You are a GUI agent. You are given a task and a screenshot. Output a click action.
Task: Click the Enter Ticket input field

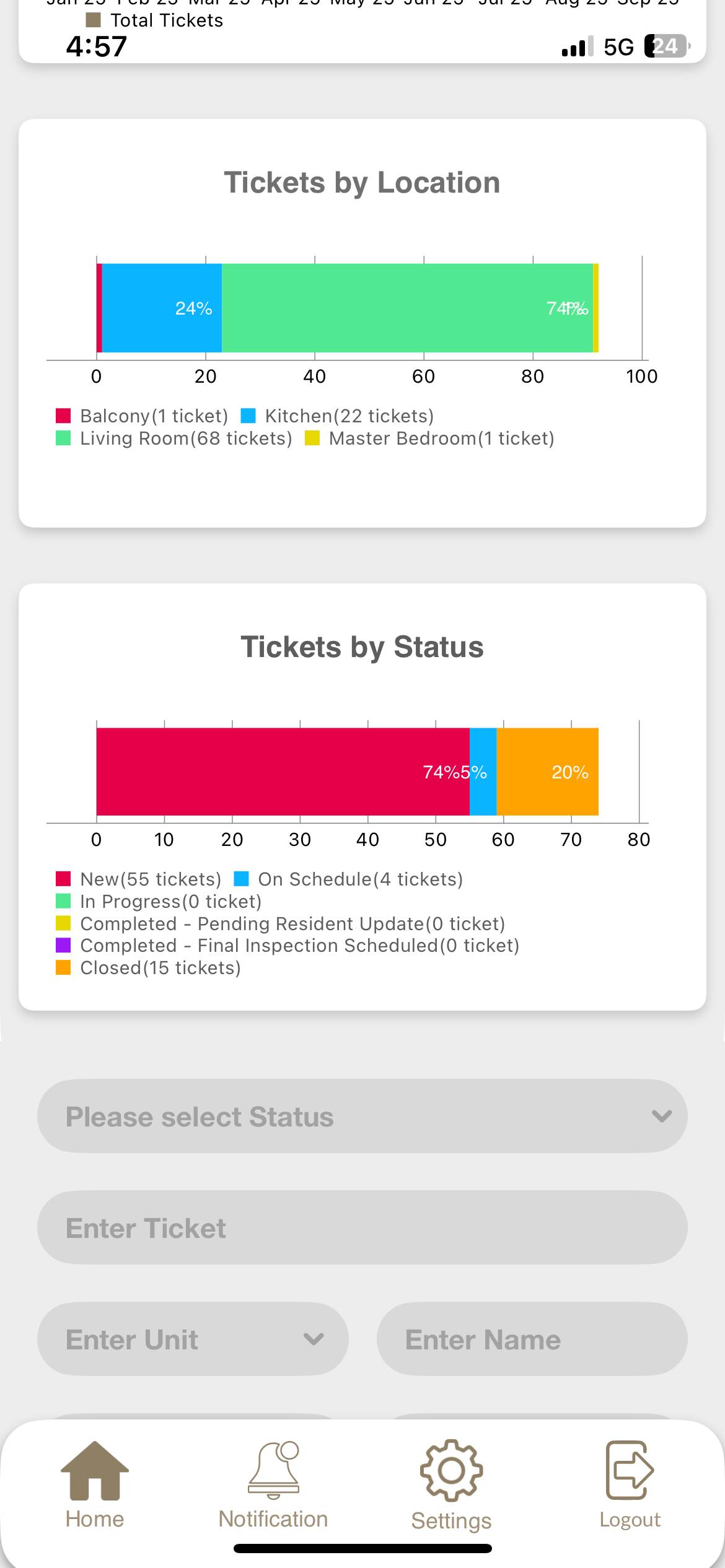(x=362, y=1227)
